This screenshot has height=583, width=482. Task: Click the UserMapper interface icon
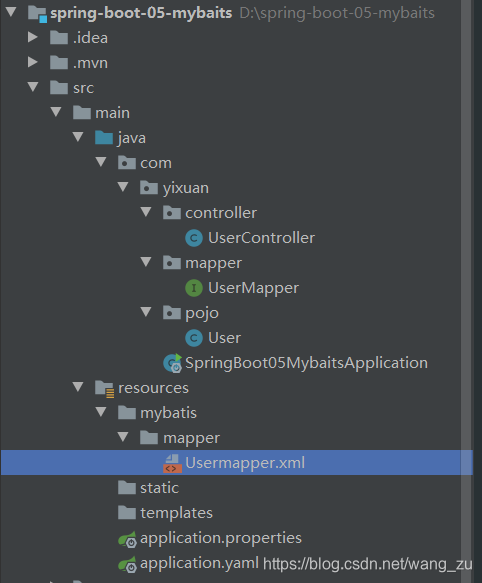194,288
